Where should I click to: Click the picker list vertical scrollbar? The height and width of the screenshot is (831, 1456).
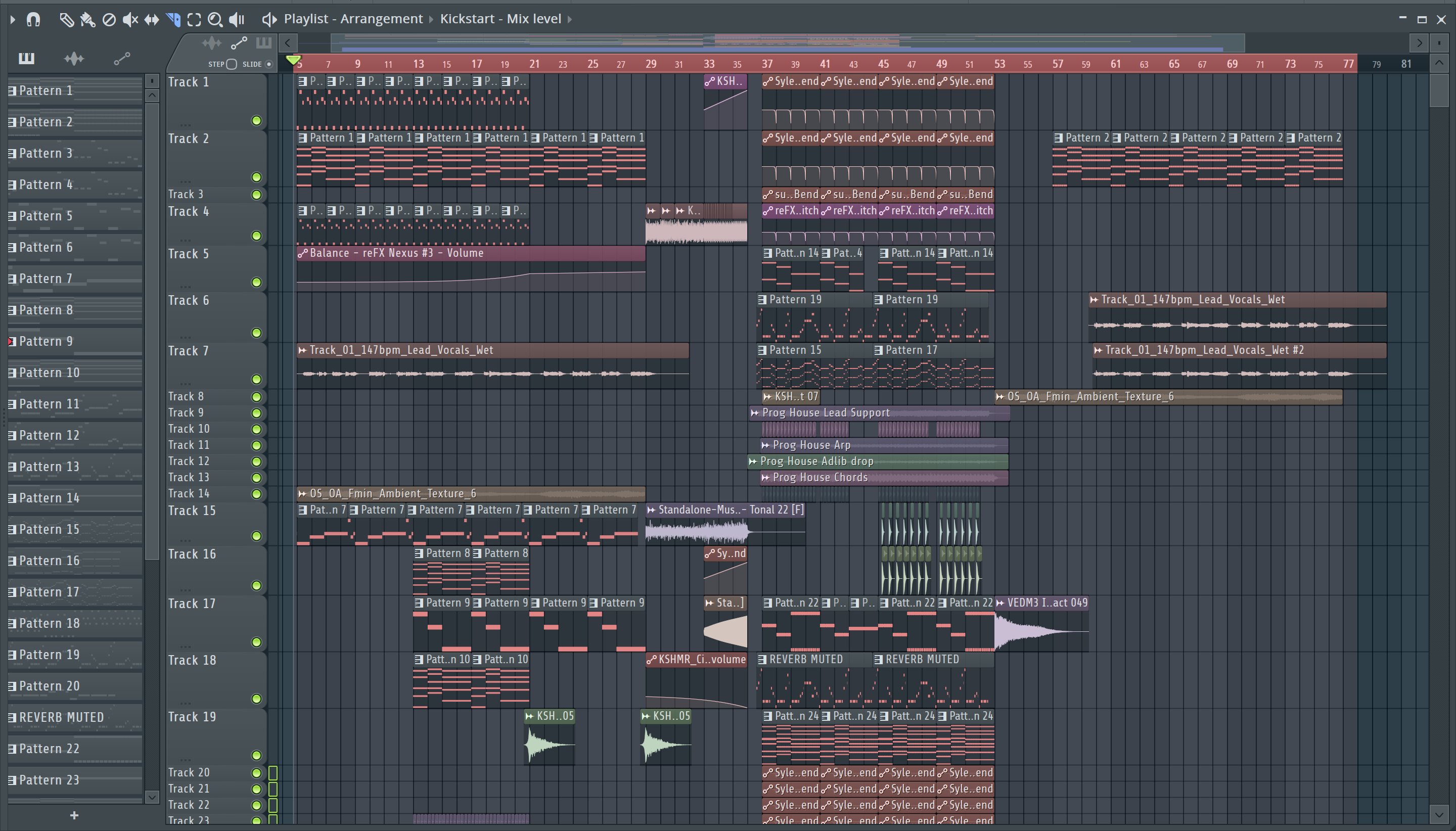click(152, 331)
